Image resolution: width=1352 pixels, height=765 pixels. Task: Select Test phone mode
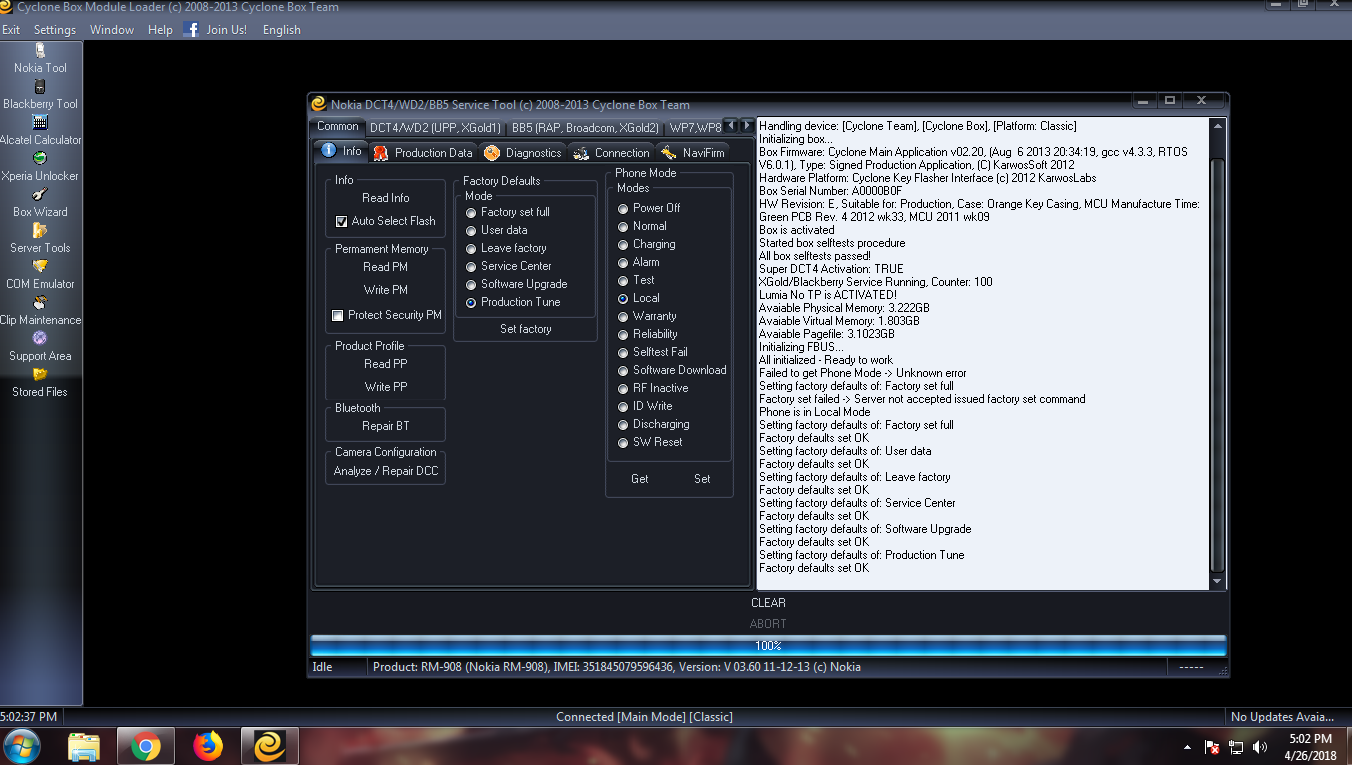[623, 280]
